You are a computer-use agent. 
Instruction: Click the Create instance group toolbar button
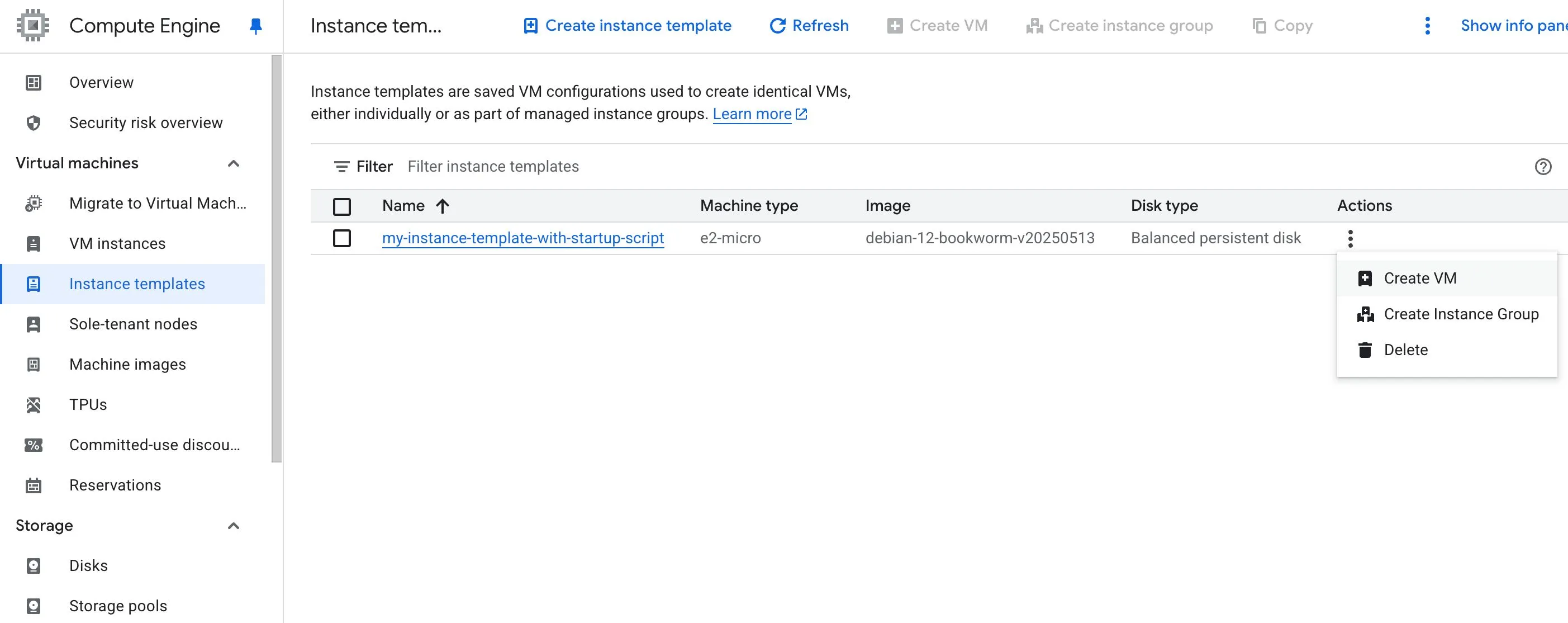point(1119,26)
